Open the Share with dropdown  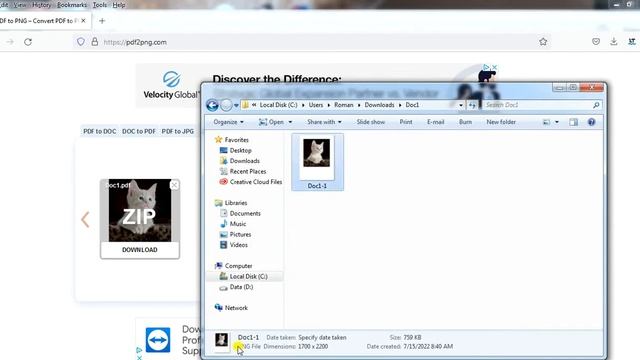(324, 122)
